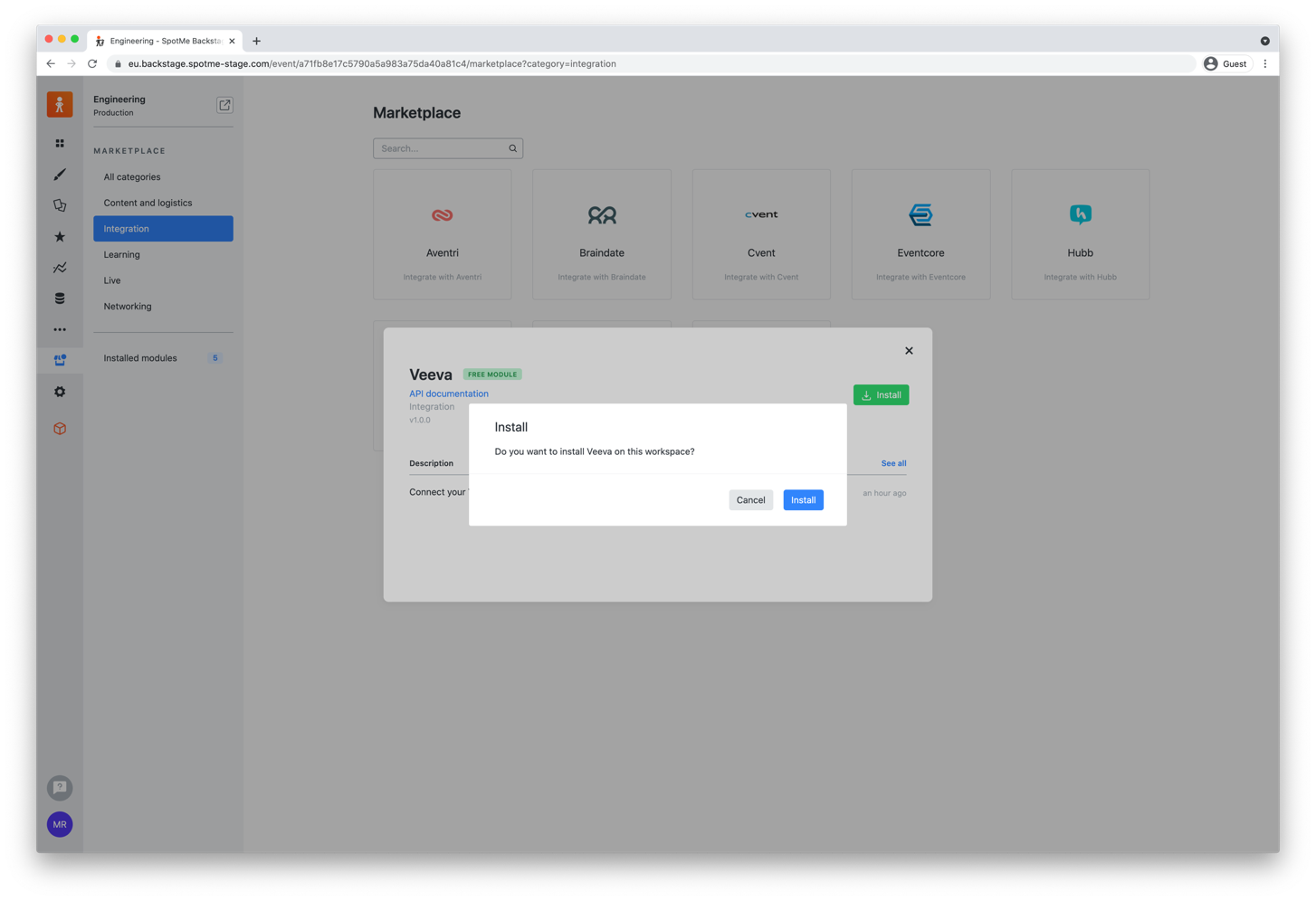
Task: Click the Braindate module card
Action: click(602, 234)
